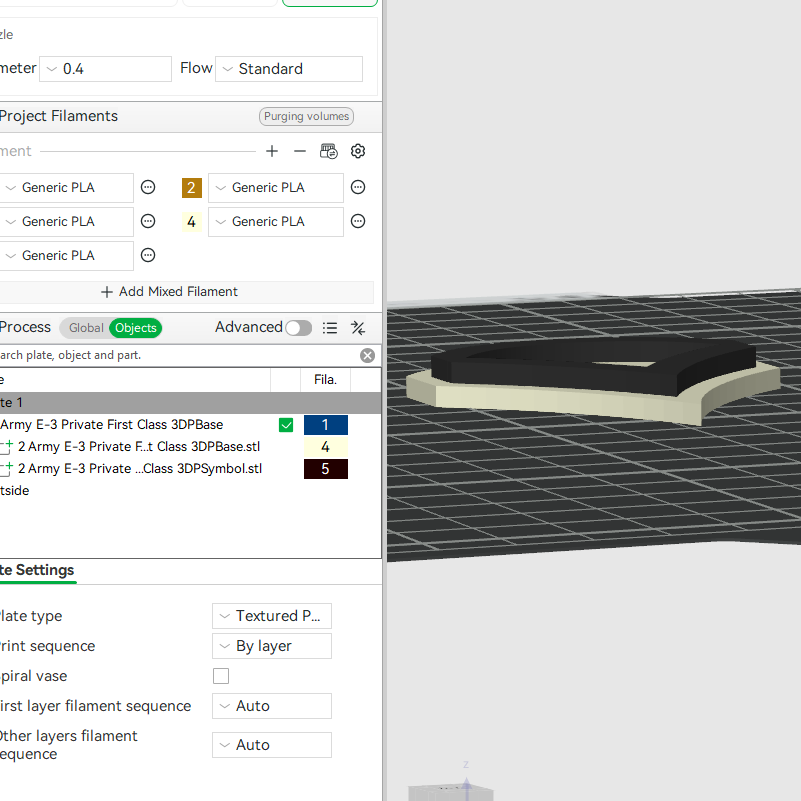The width and height of the screenshot is (801, 801).
Task: Open filament 4 Generic PLA dropdown
Action: (276, 221)
